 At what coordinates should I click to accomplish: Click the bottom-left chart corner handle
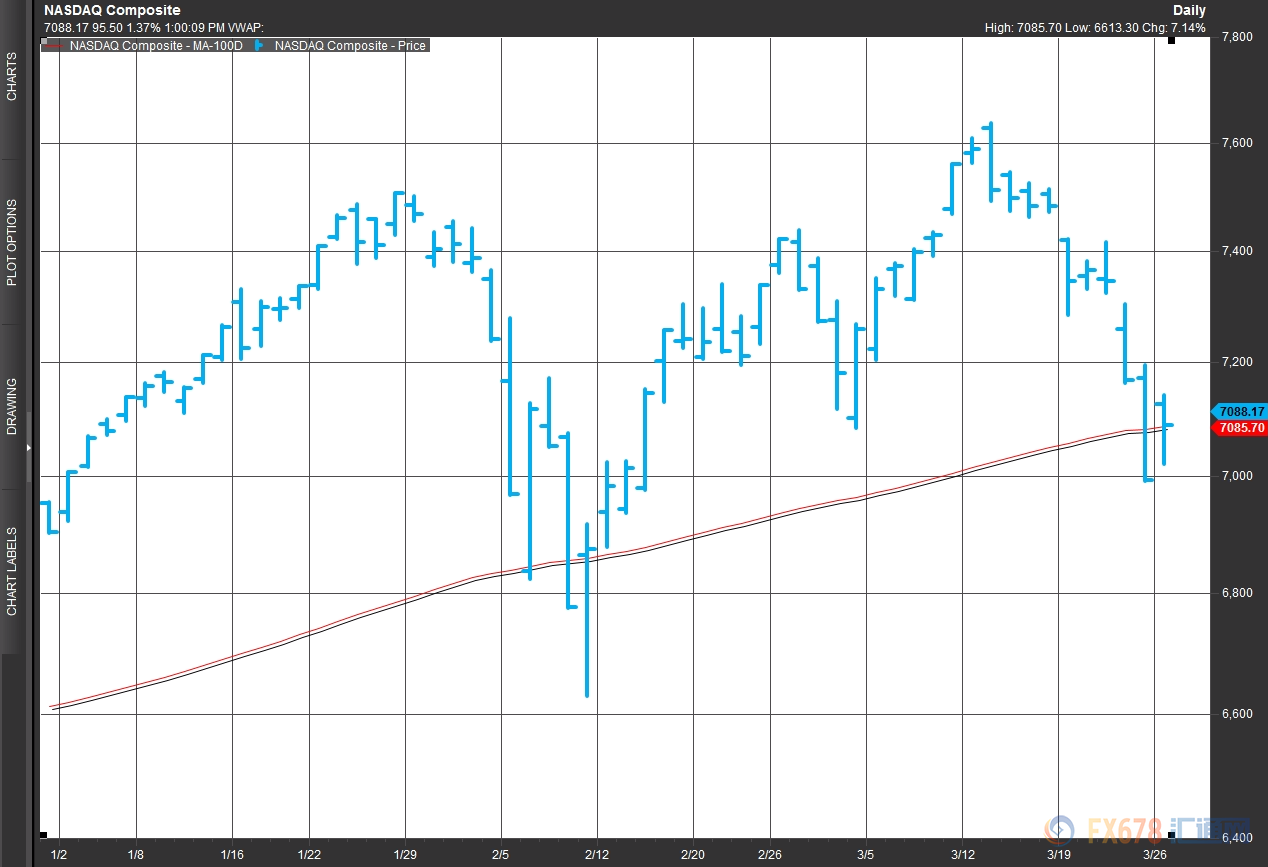coord(42,834)
